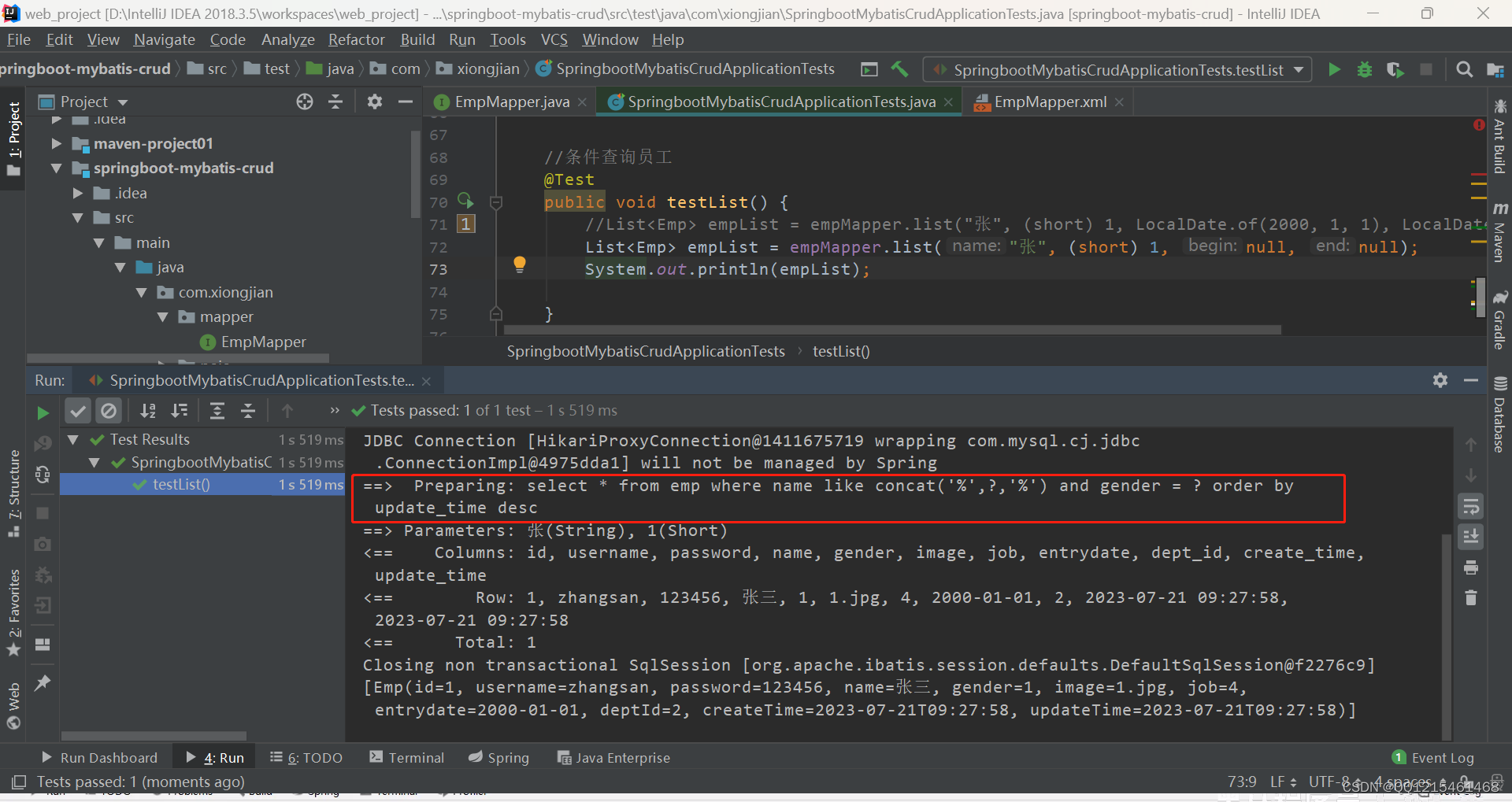Expand the .idea folder under springboot-mybatis-crud
The image size is (1512, 802).
[x=78, y=193]
